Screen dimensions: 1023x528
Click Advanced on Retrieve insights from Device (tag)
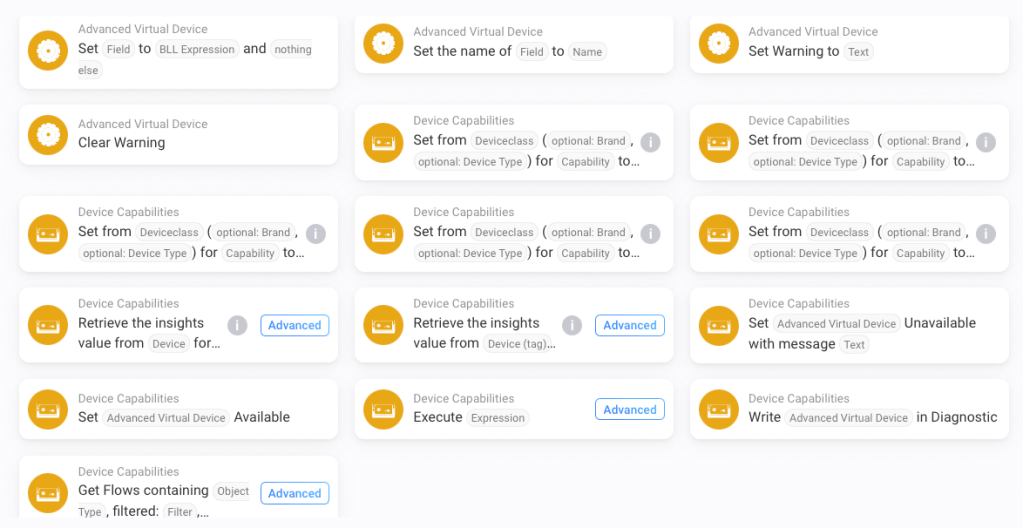click(x=630, y=325)
